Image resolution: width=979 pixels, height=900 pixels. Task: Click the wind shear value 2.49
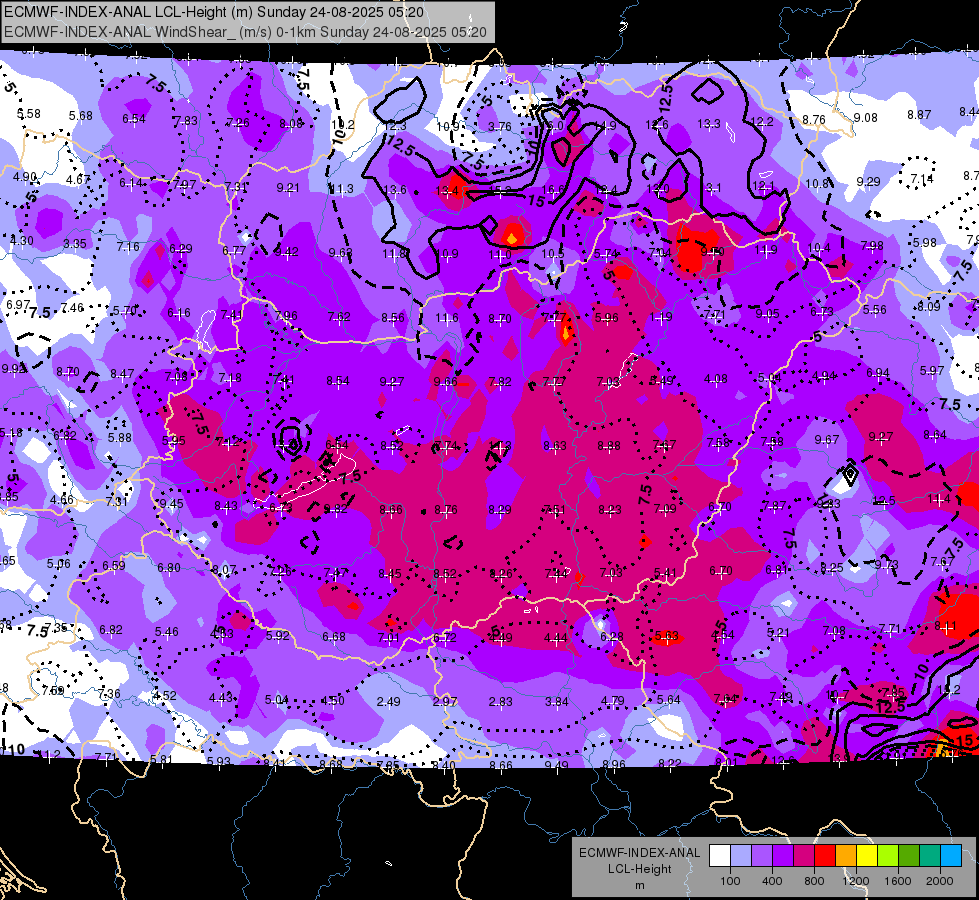click(388, 702)
